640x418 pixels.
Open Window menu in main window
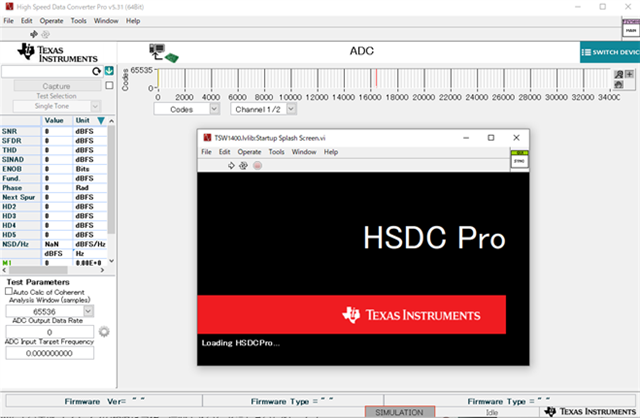pos(106,21)
